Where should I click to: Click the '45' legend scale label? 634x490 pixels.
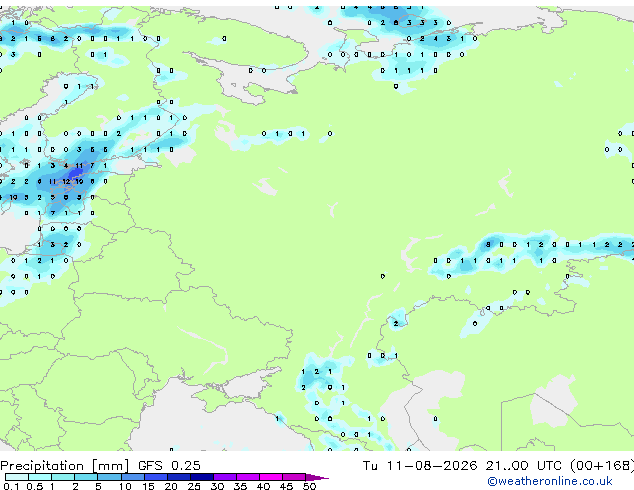click(286, 486)
